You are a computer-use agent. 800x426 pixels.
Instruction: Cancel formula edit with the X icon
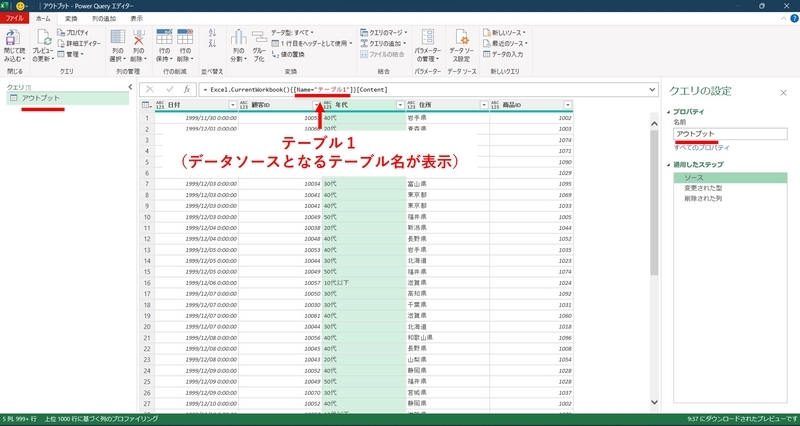[x=149, y=89]
